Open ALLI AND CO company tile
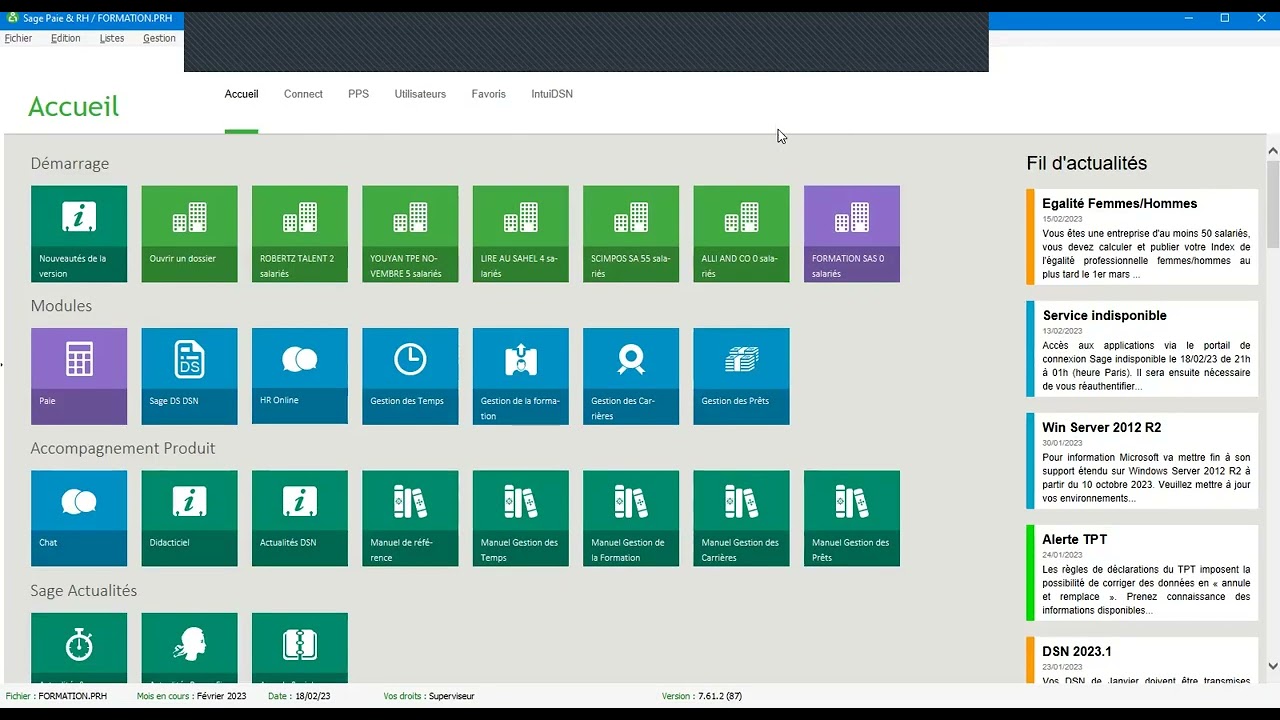This screenshot has width=1280, height=720. (741, 234)
